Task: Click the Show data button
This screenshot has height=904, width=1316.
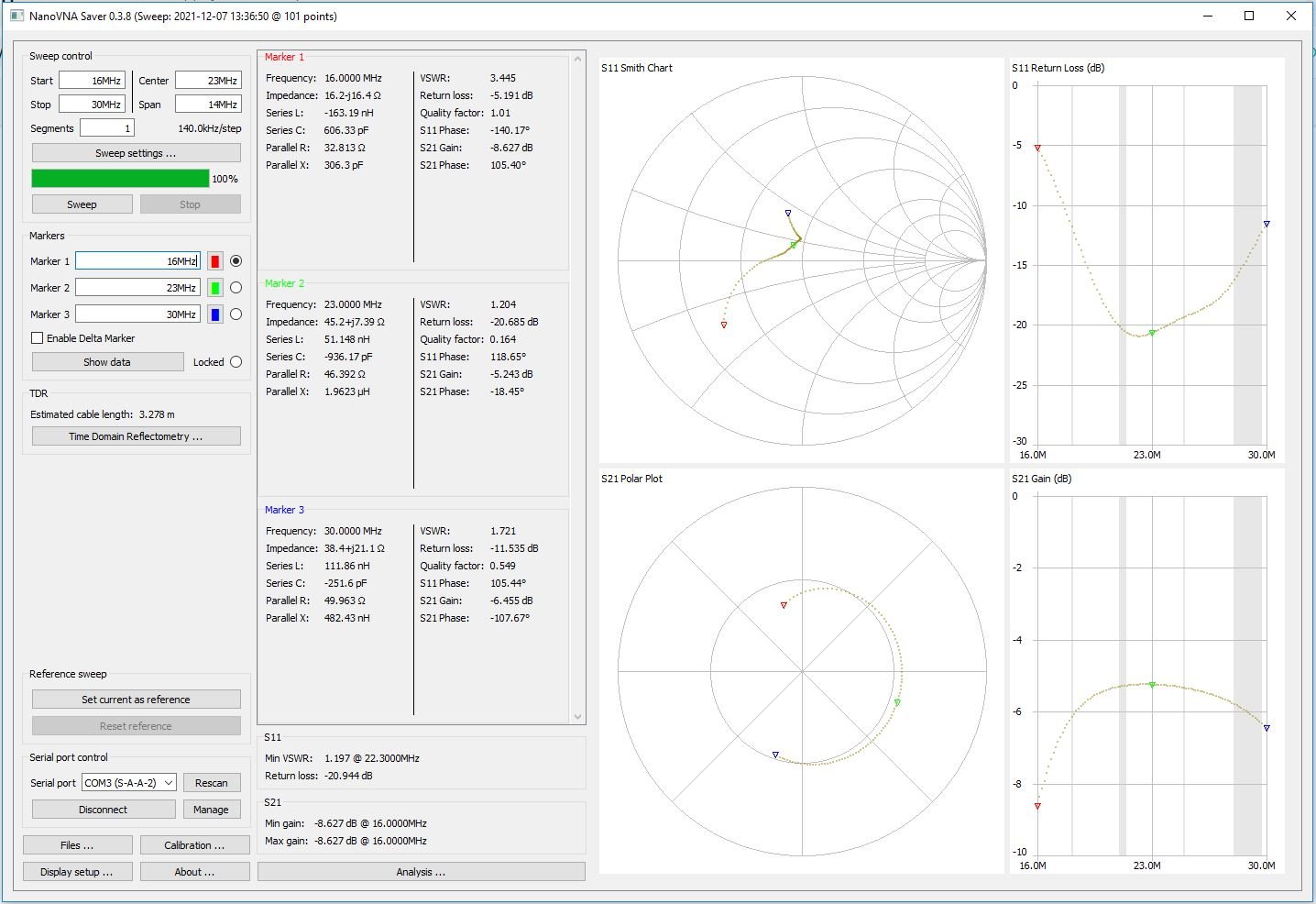Action: tap(108, 362)
